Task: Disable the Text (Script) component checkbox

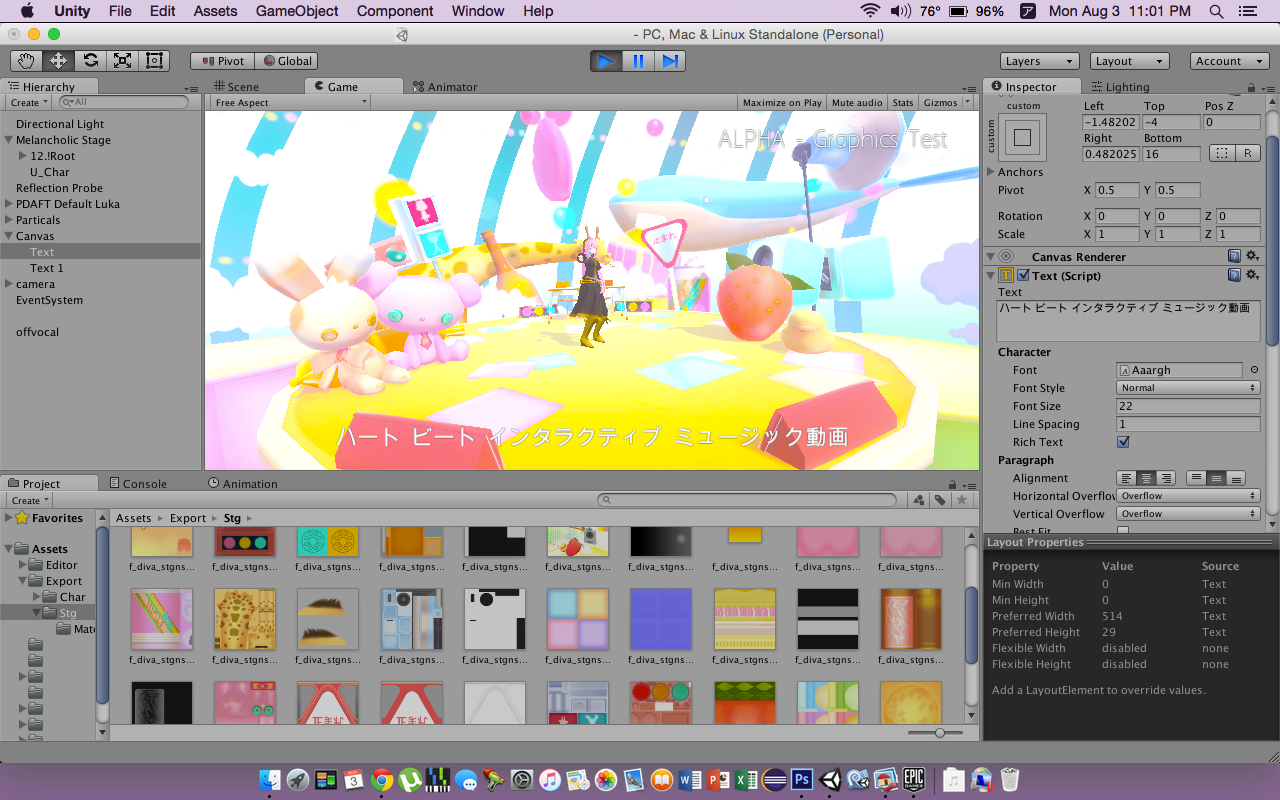Action: pyautogui.click(x=1023, y=276)
